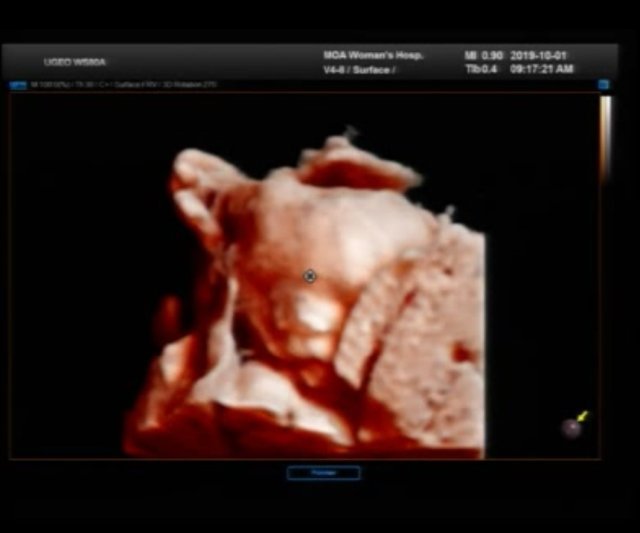The image size is (640, 533).
Task: Click the scan parameter status line text
Action: coord(124,84)
